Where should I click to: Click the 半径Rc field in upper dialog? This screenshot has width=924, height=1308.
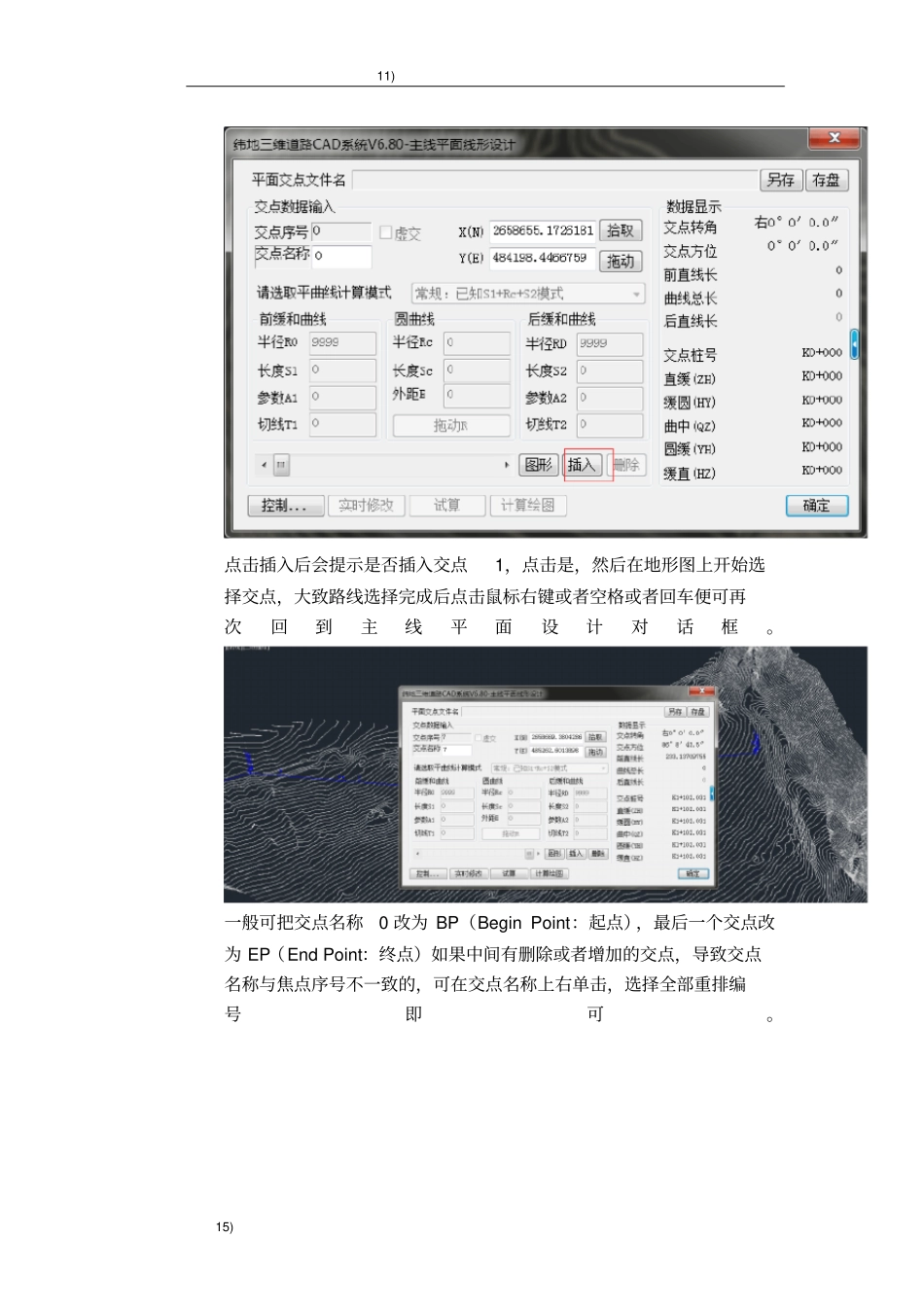coord(477,343)
